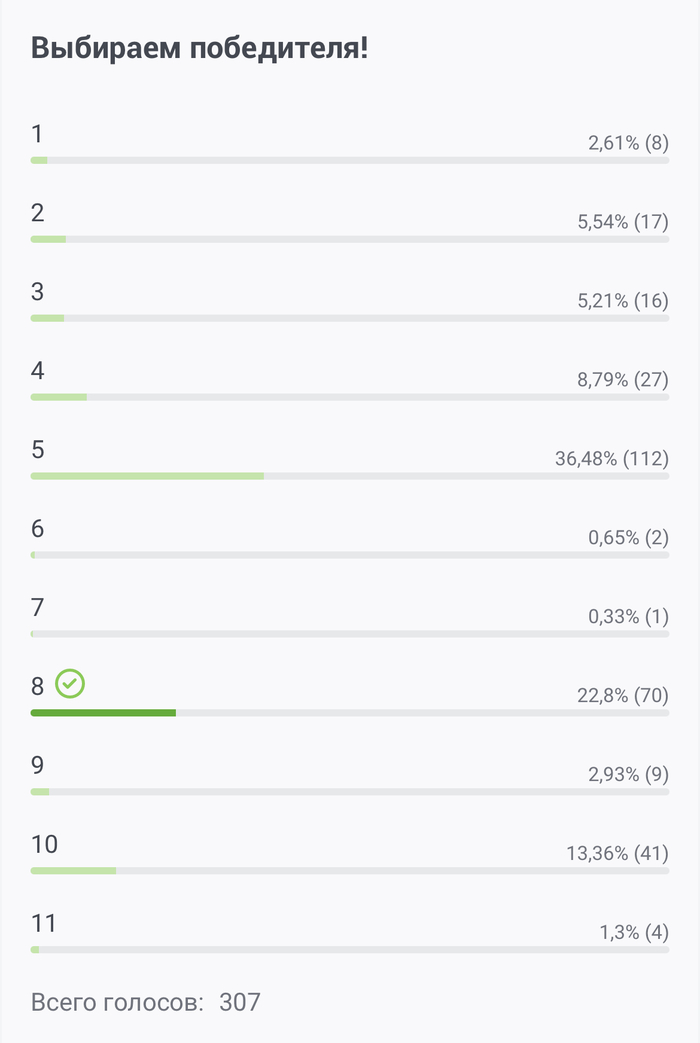
Task: Choose poll option 10 label
Action: point(44,845)
